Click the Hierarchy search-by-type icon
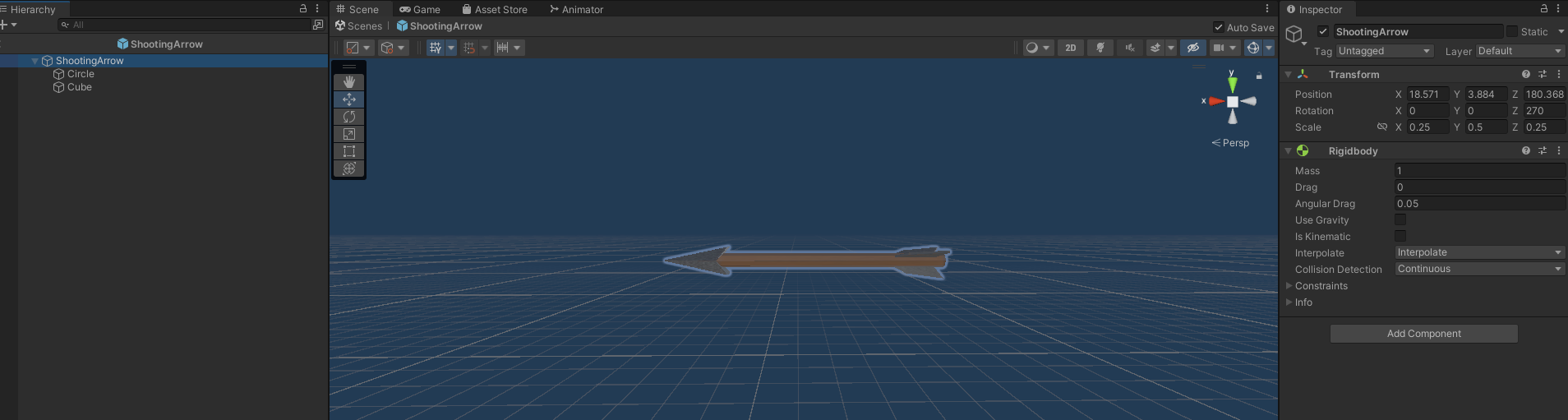This screenshot has height=420, width=1568. (318, 25)
